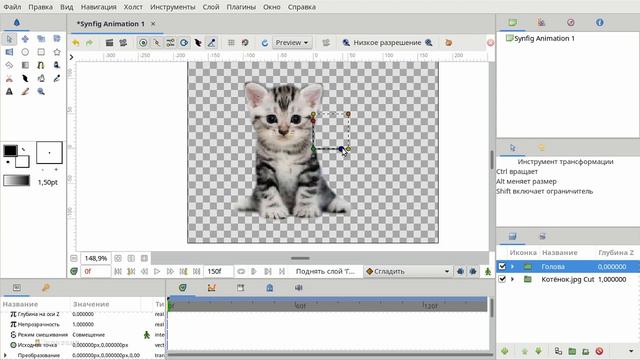The image size is (640, 360).
Task: Open the Файл menu
Action: (x=12, y=7)
